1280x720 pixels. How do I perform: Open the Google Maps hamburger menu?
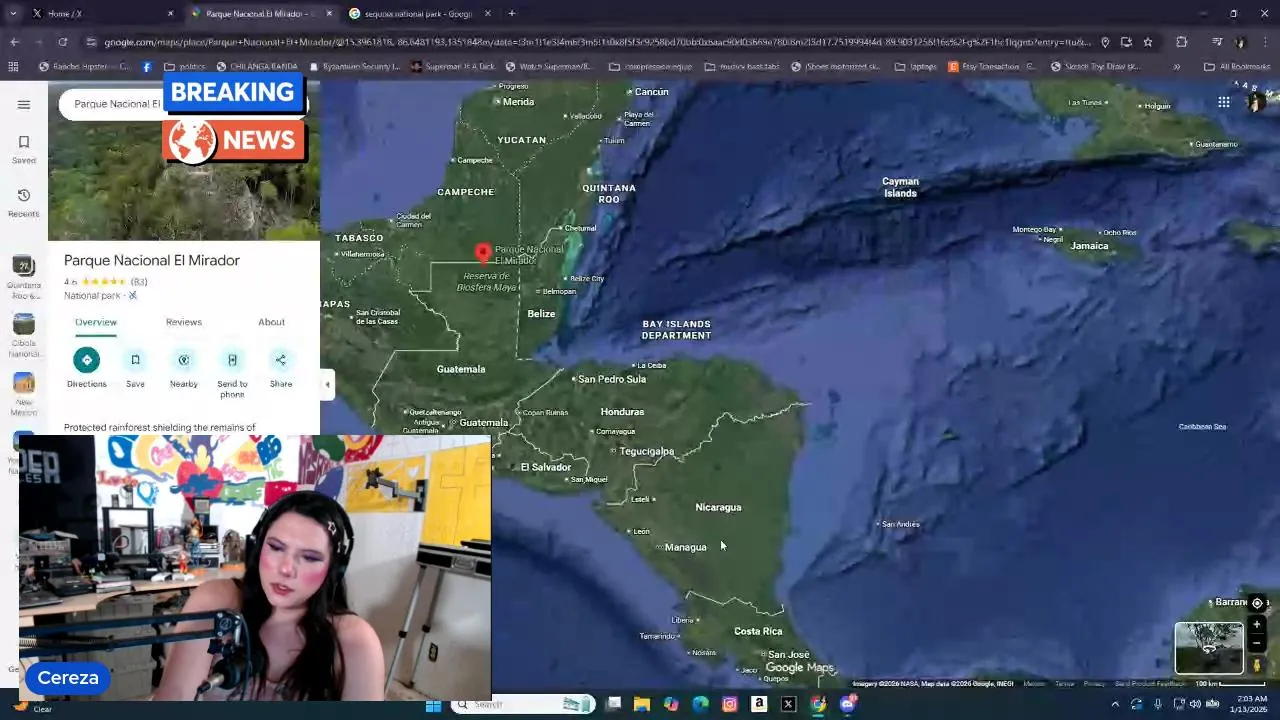coord(24,104)
